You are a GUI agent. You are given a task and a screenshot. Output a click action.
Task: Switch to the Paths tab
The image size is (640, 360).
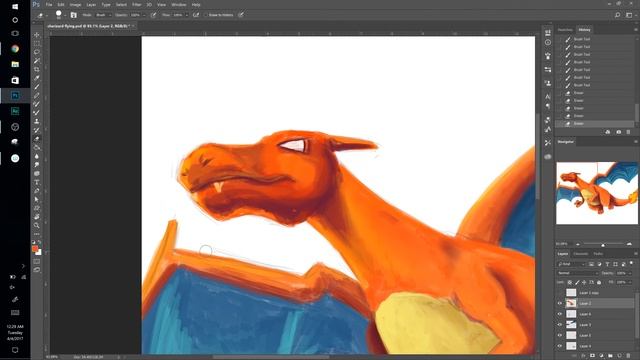coord(598,254)
